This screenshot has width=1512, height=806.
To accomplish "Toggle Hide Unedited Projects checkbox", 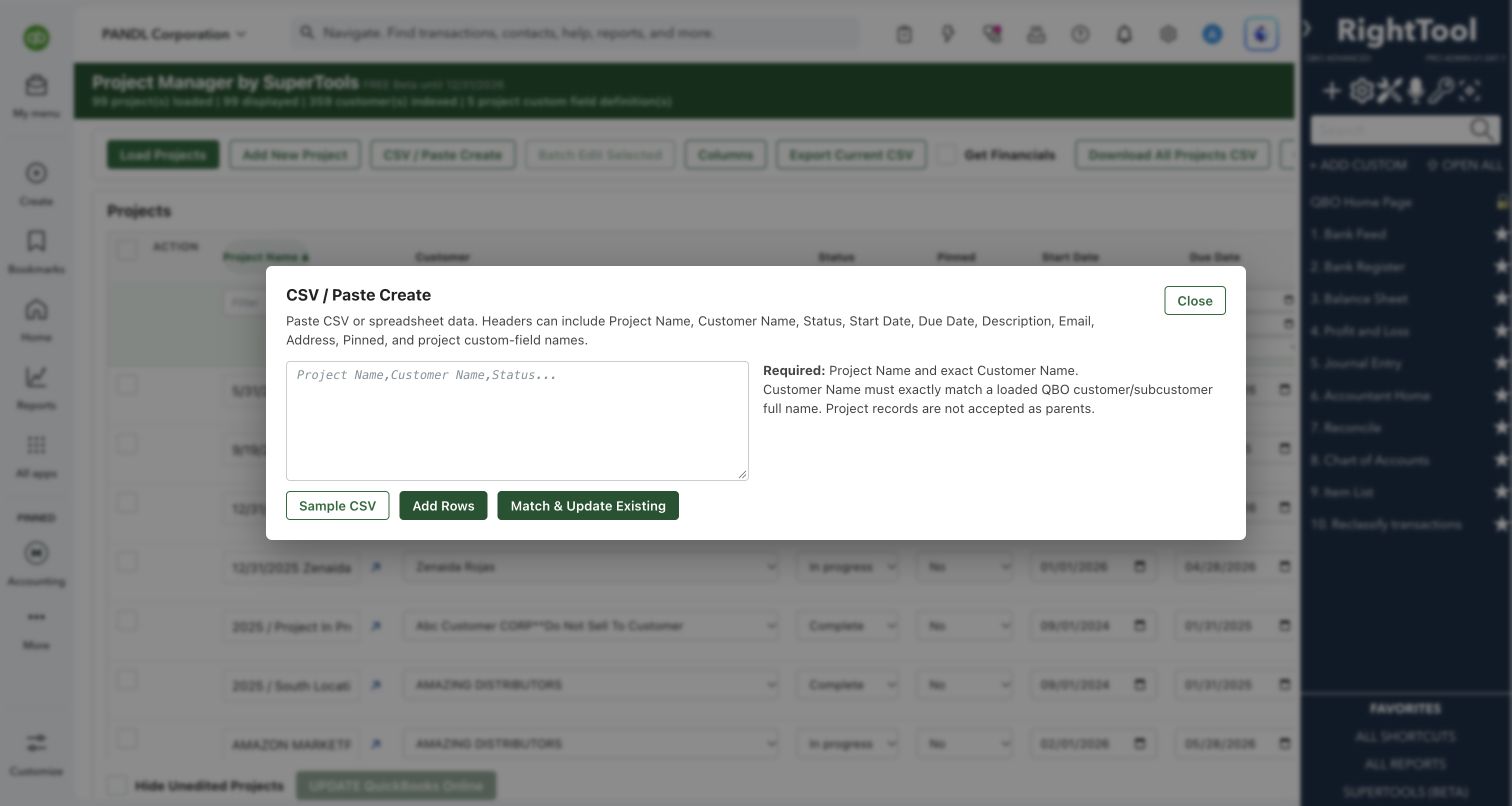I will [117, 785].
